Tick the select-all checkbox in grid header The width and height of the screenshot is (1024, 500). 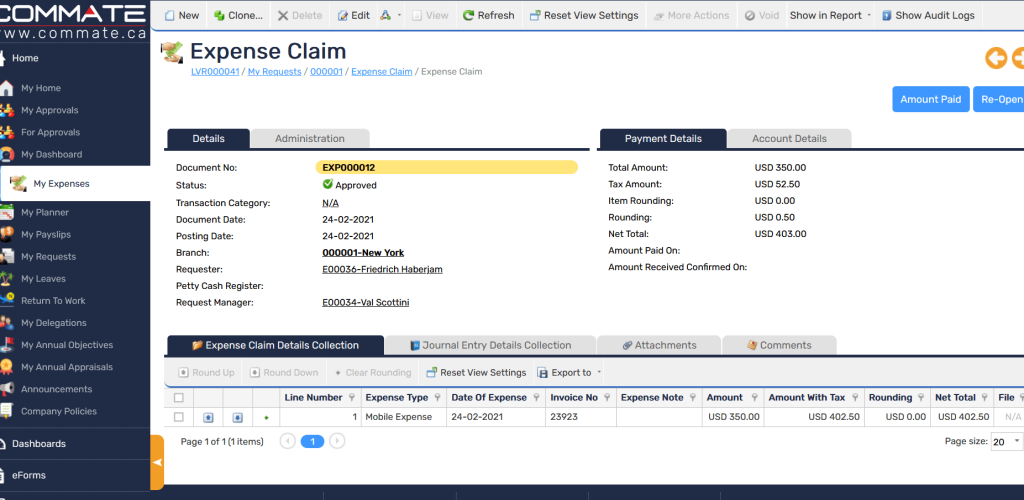[179, 398]
